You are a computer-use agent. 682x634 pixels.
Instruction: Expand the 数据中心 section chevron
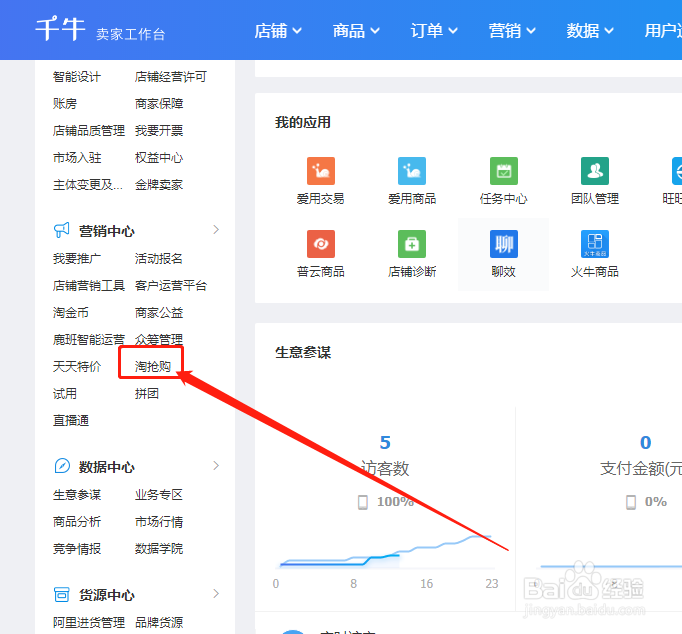216,466
